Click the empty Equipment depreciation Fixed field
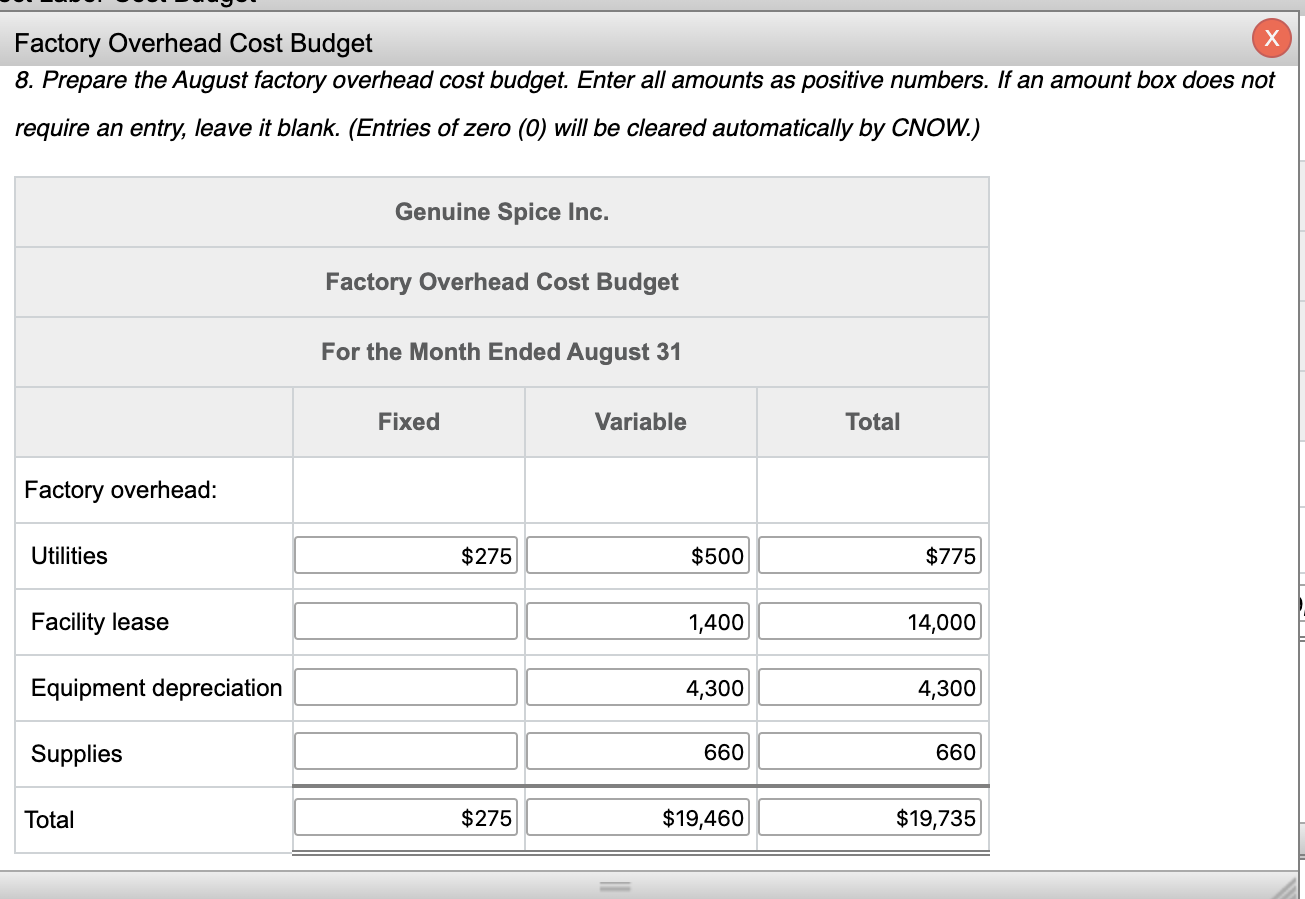 (x=405, y=687)
